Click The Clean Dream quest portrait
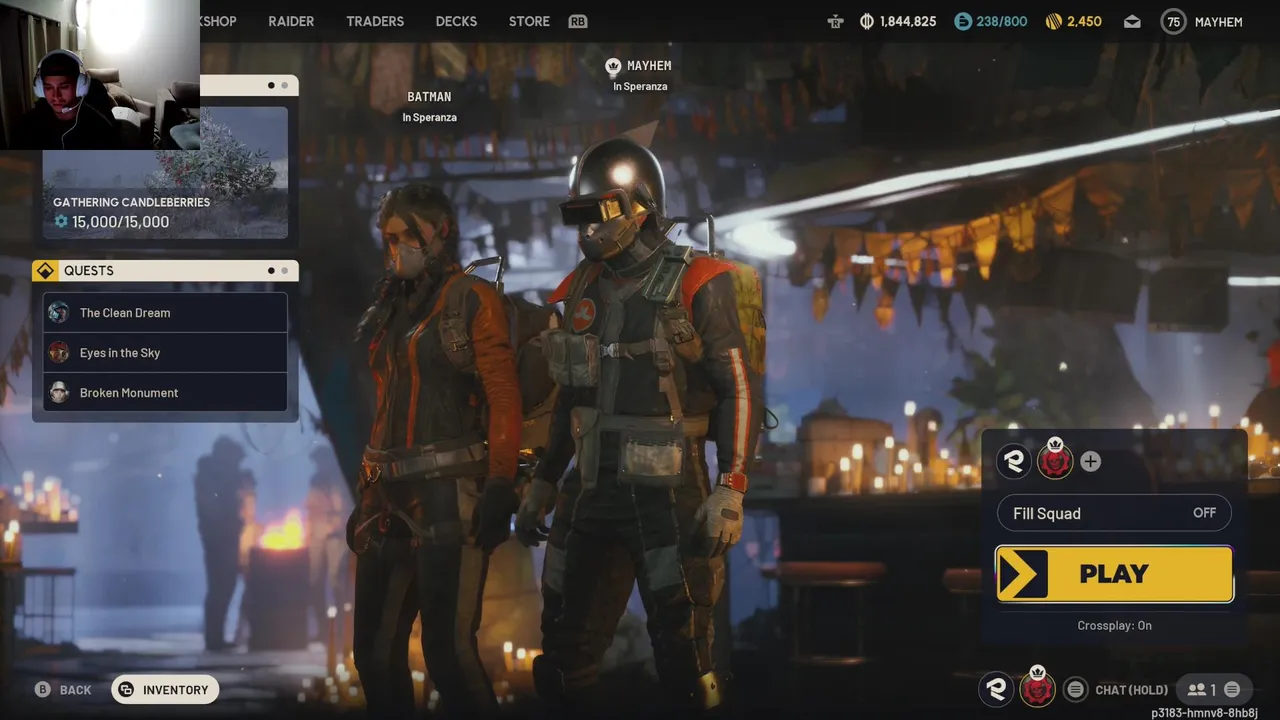This screenshot has width=1280, height=720. pyautogui.click(x=59, y=313)
